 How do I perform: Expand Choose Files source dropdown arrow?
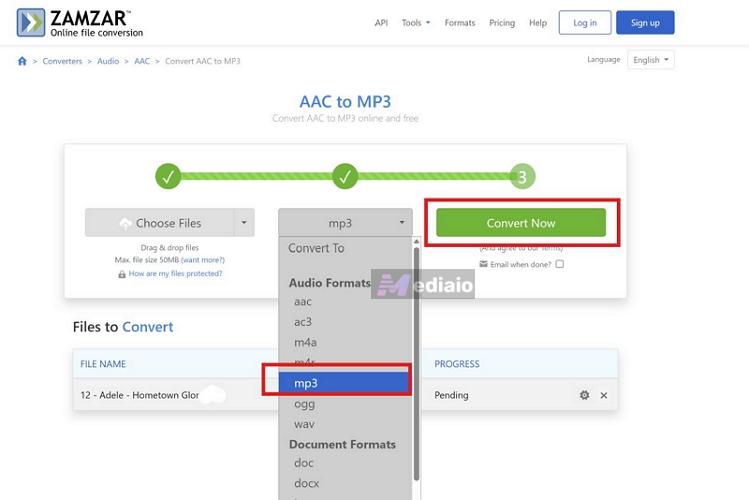tap(244, 223)
